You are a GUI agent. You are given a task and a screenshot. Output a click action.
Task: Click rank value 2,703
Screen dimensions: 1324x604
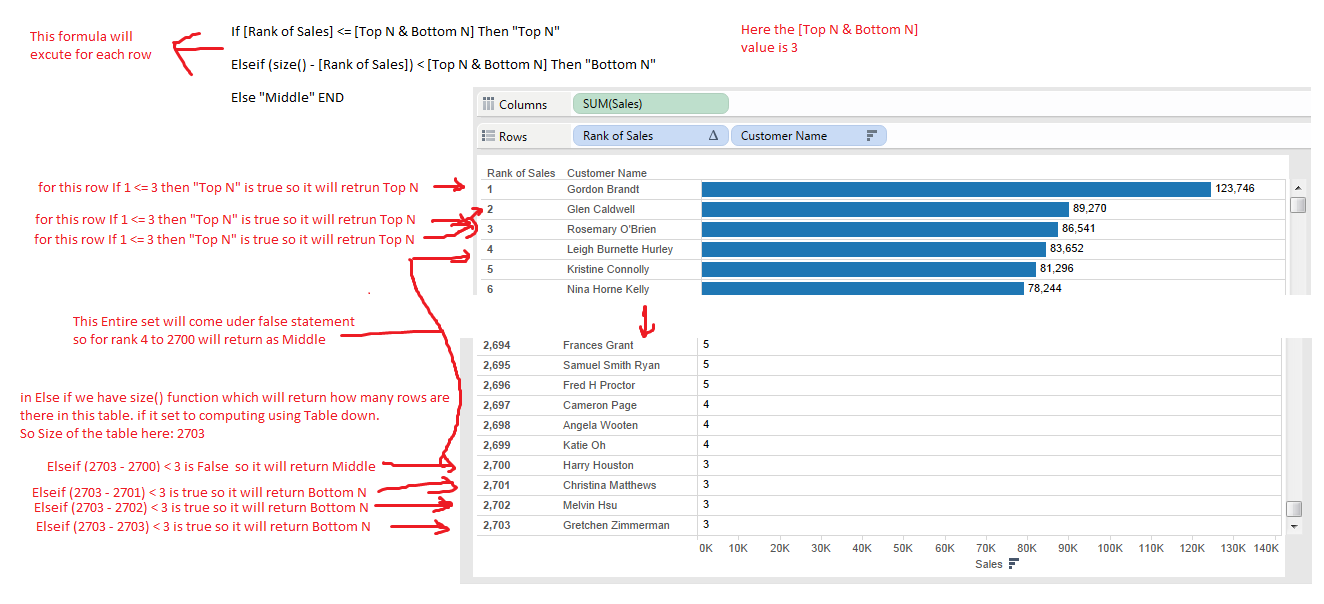[x=497, y=525]
